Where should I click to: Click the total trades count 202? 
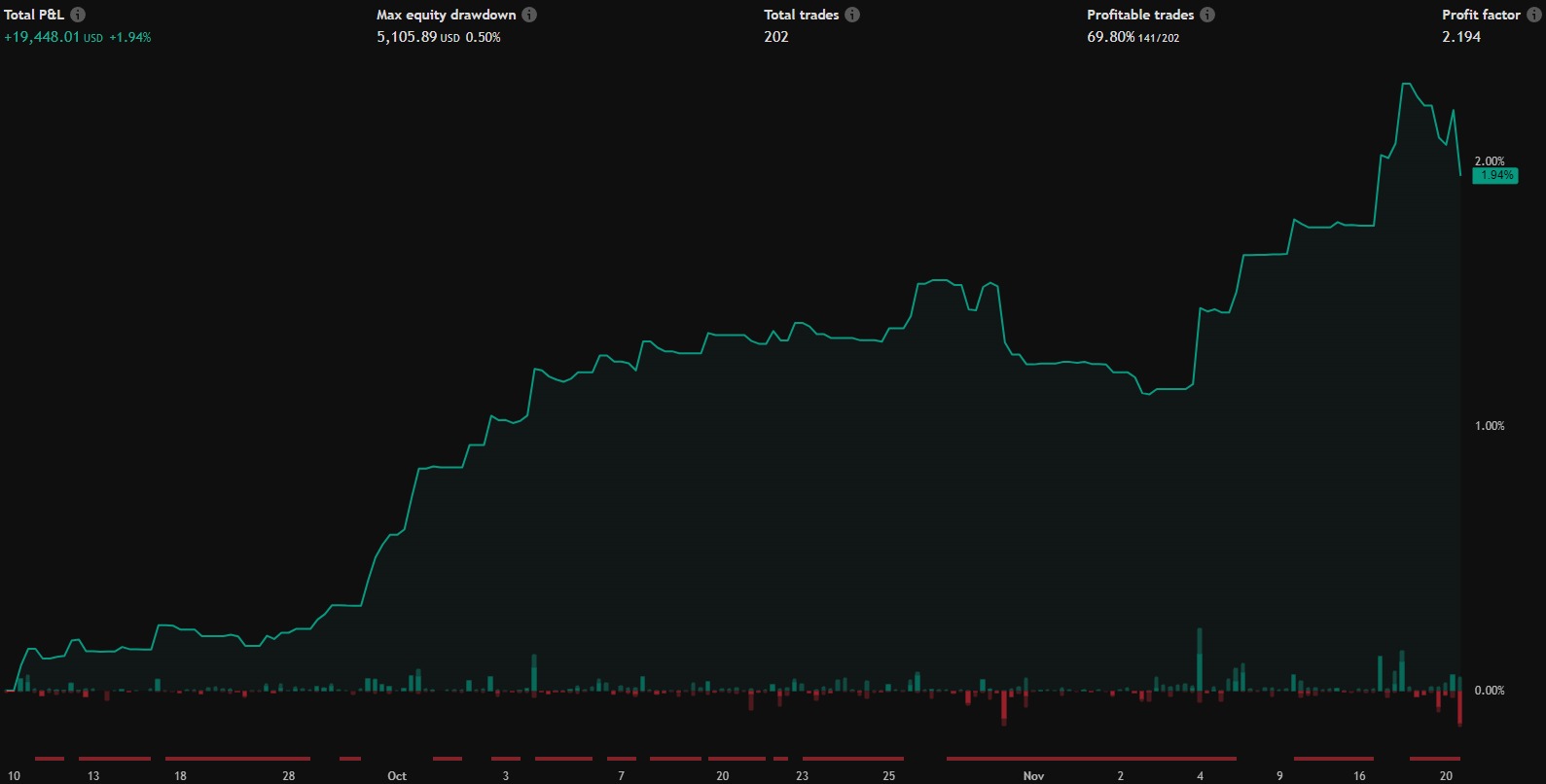coord(776,37)
